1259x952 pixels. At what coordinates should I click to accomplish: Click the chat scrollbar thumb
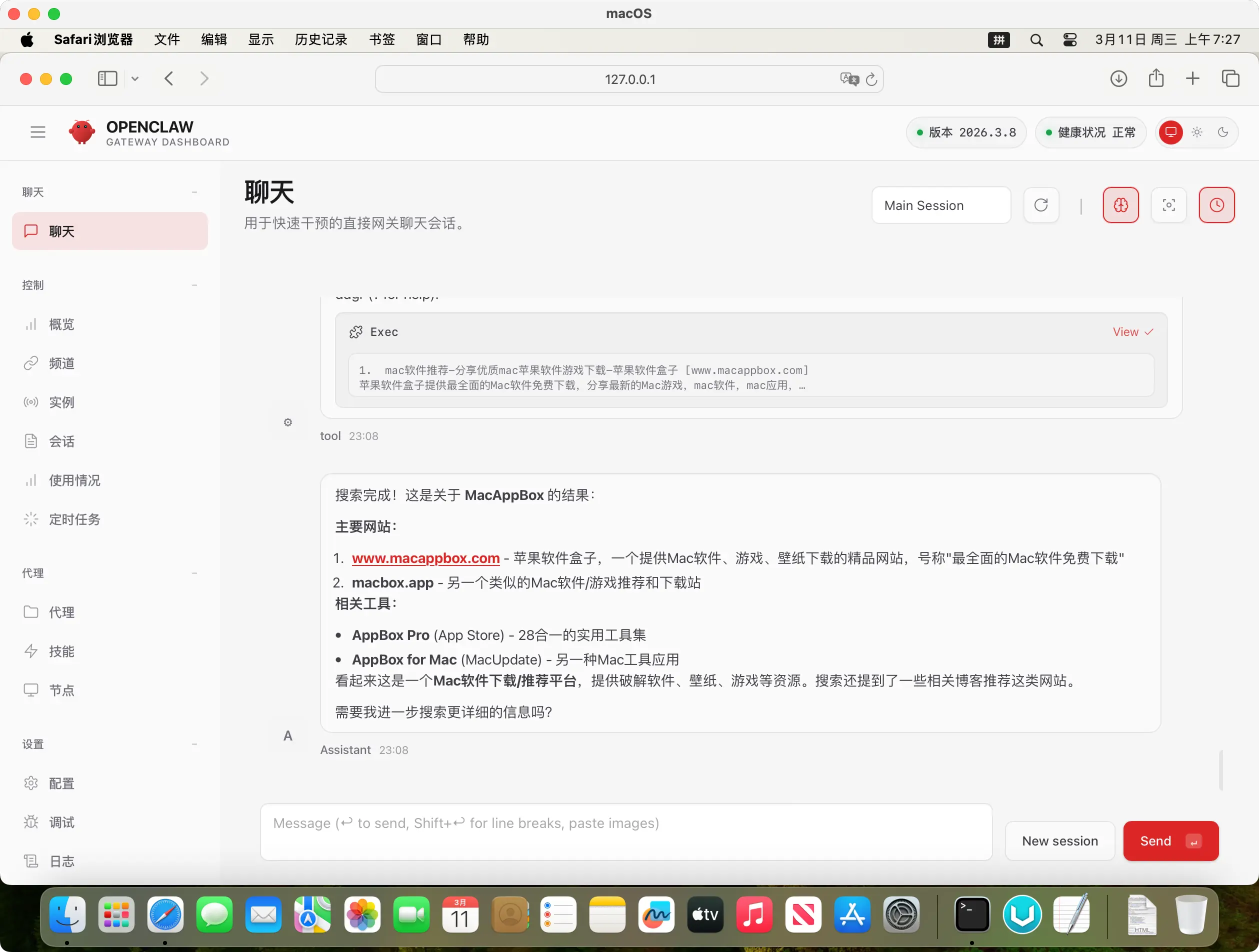1221,770
